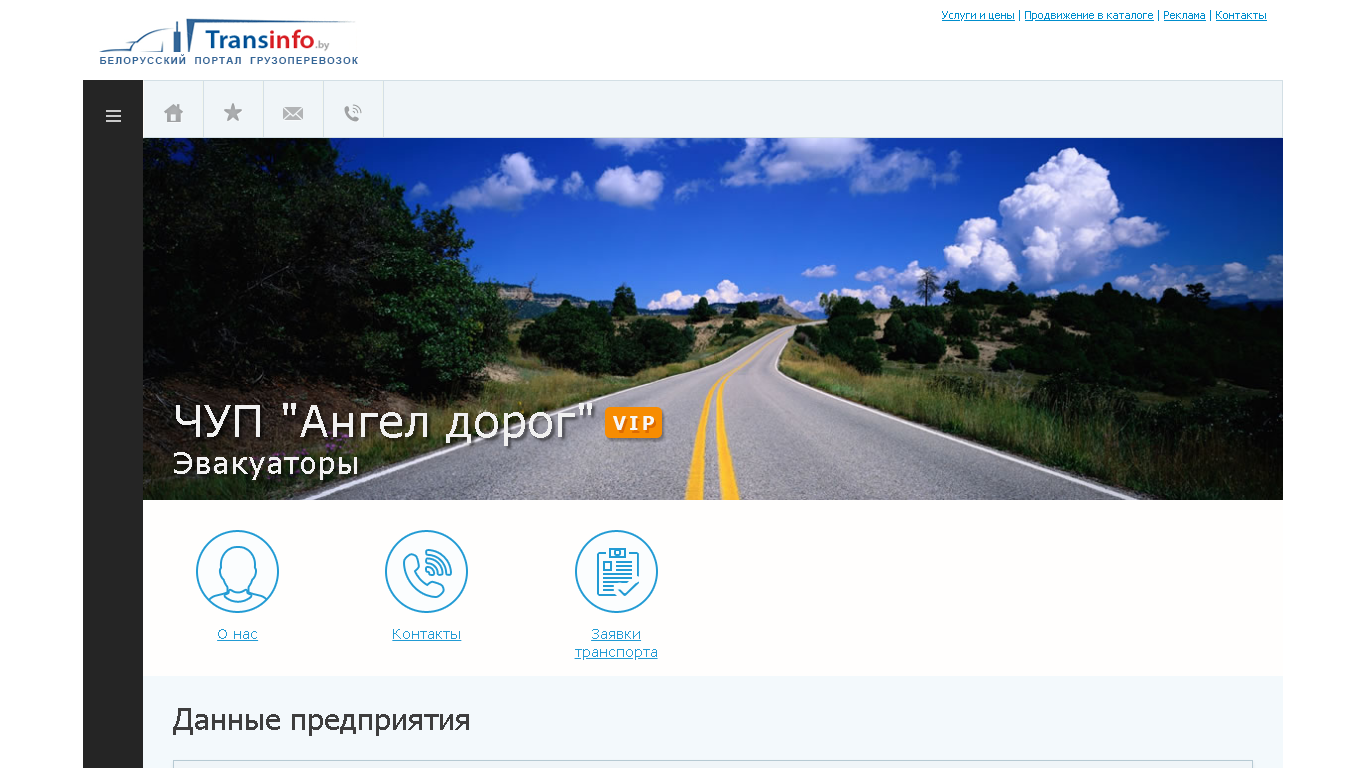Open Продвижение в каталоге link
The image size is (1366, 768).
pos(1089,15)
